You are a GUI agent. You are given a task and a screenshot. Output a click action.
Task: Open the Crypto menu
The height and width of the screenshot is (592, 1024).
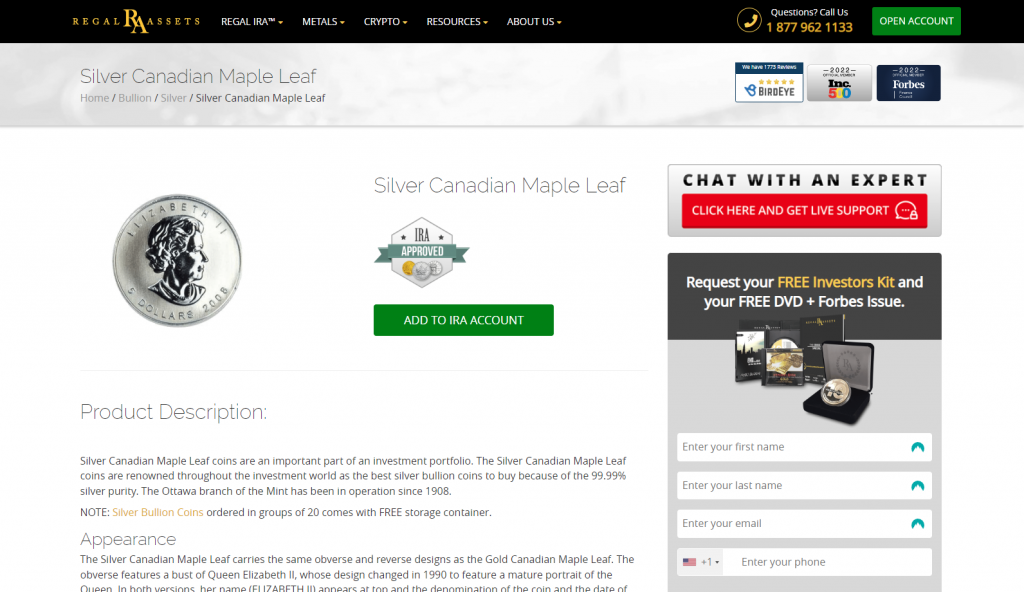[x=385, y=22]
